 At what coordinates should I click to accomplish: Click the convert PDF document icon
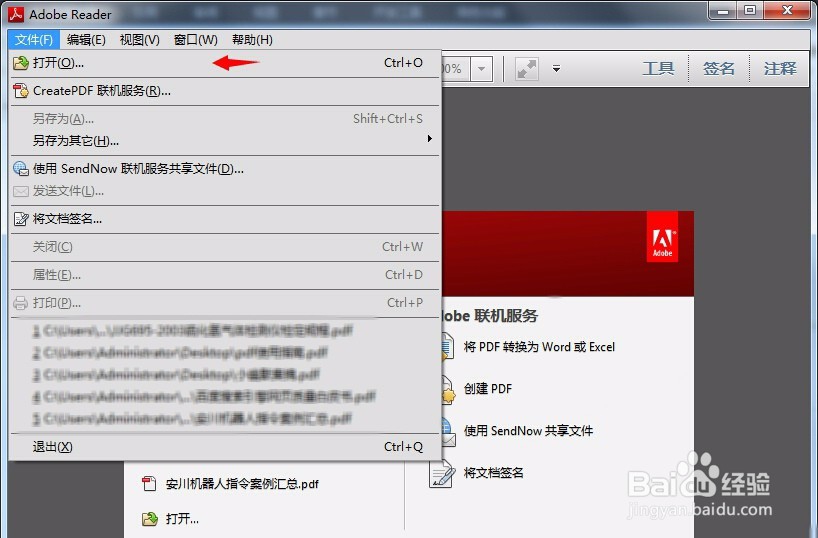(x=447, y=347)
